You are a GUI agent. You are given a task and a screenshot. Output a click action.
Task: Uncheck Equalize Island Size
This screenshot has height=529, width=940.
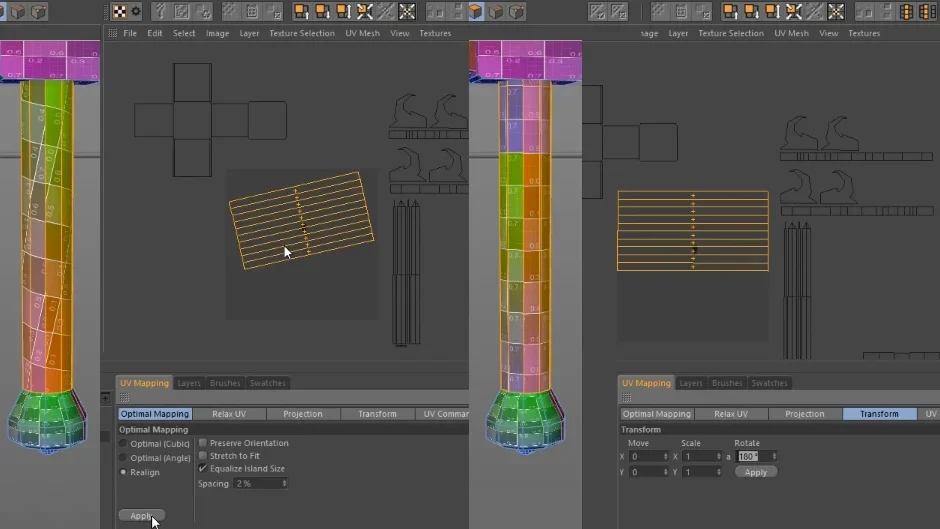[x=203, y=468]
